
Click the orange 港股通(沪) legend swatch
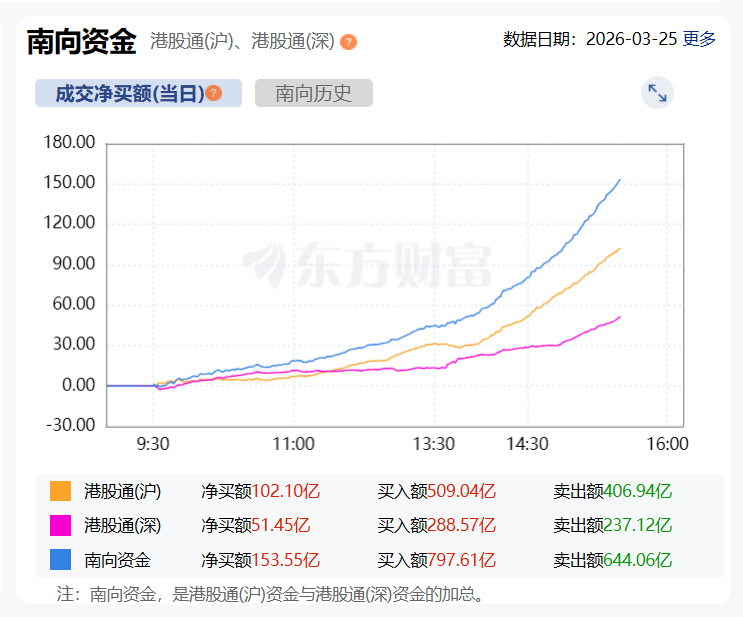click(60, 491)
